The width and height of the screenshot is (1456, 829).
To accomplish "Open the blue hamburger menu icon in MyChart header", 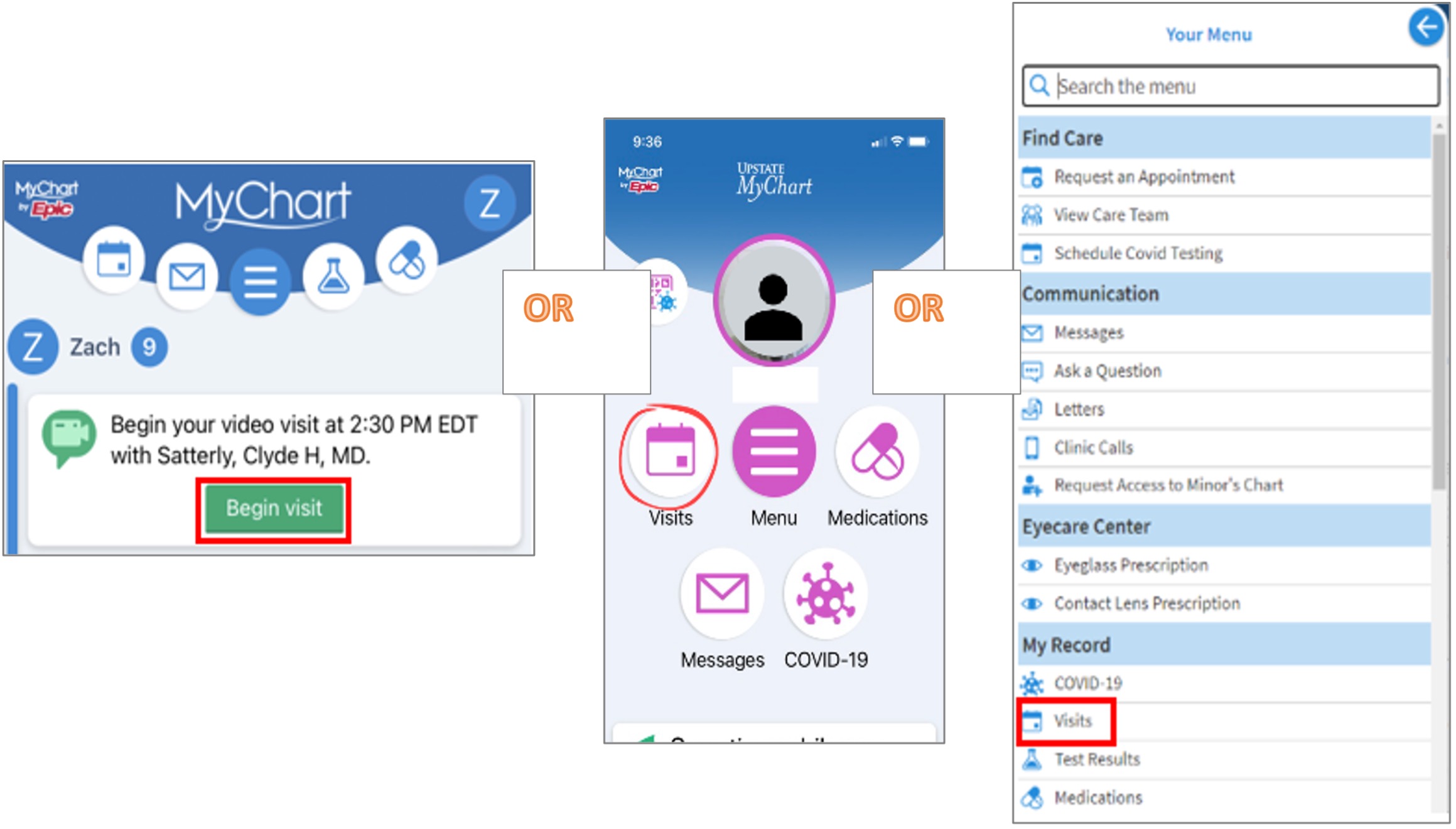I will [260, 282].
